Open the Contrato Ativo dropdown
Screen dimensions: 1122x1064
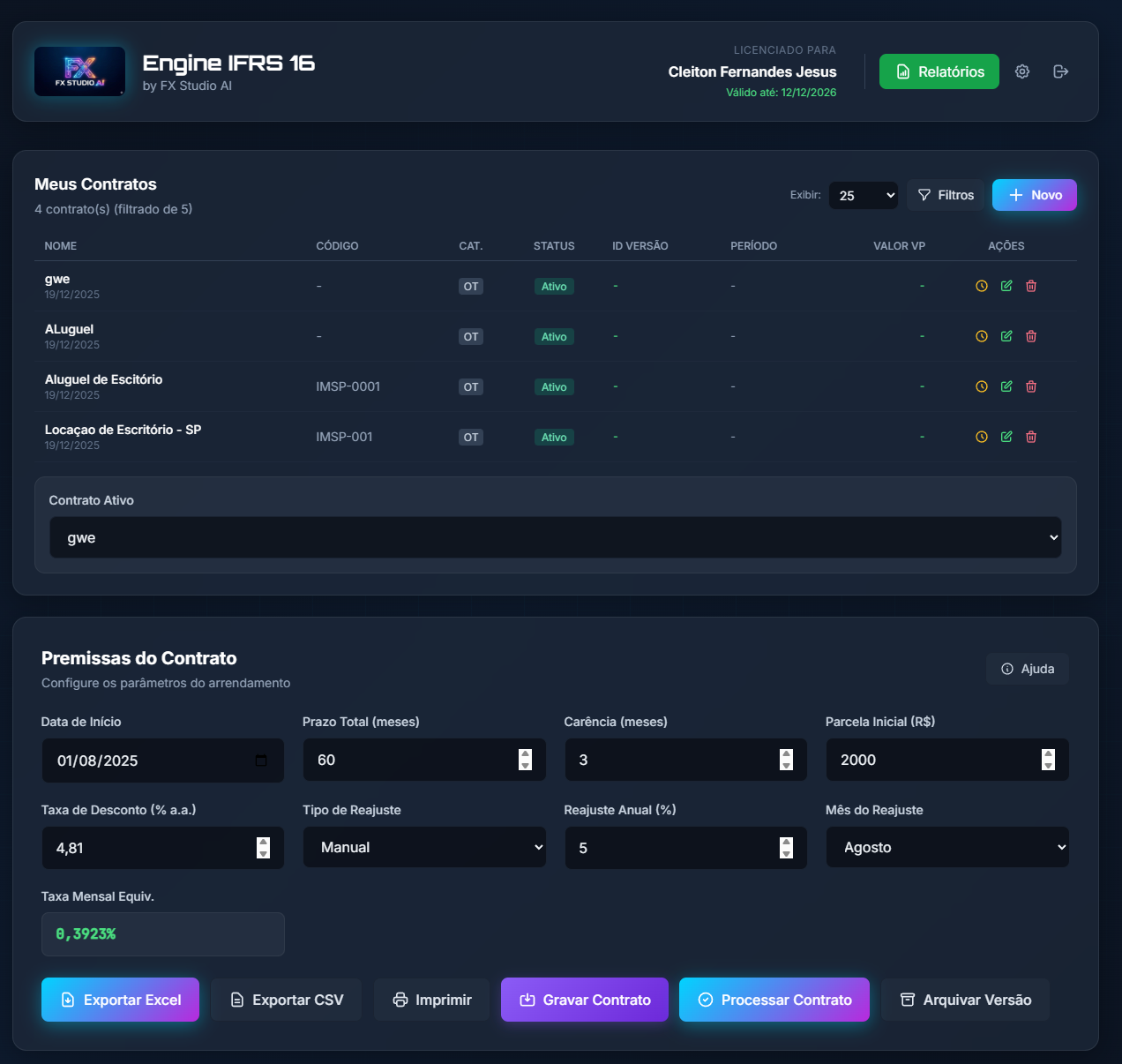pyautogui.click(x=556, y=538)
